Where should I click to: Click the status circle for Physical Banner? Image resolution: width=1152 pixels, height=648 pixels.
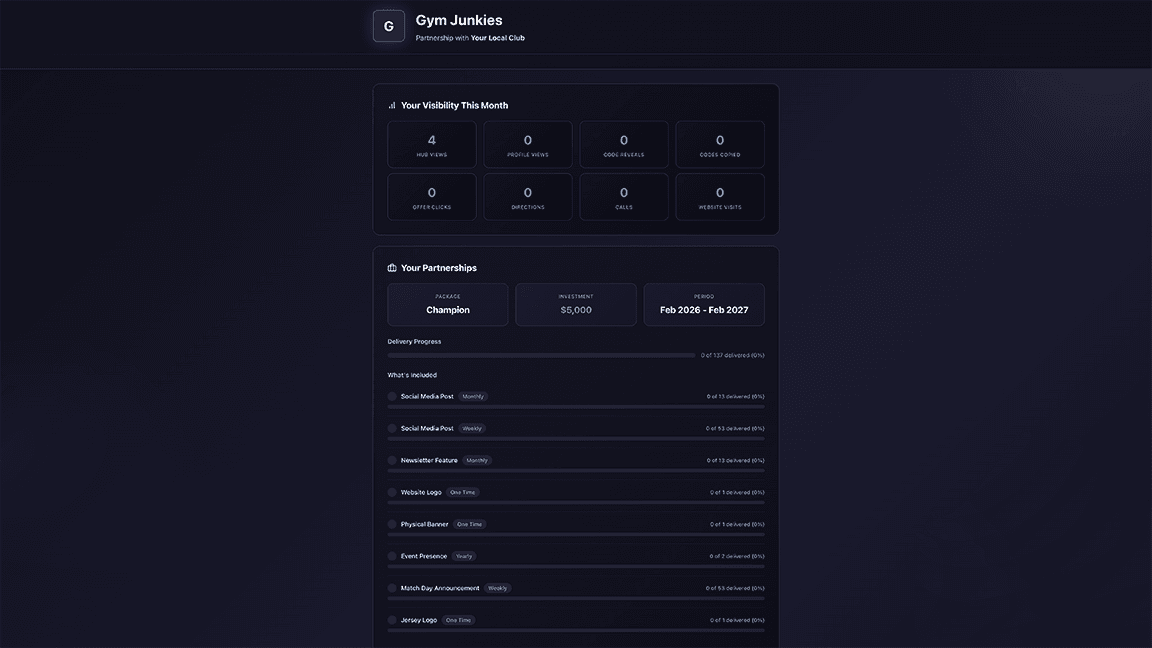[x=392, y=524]
